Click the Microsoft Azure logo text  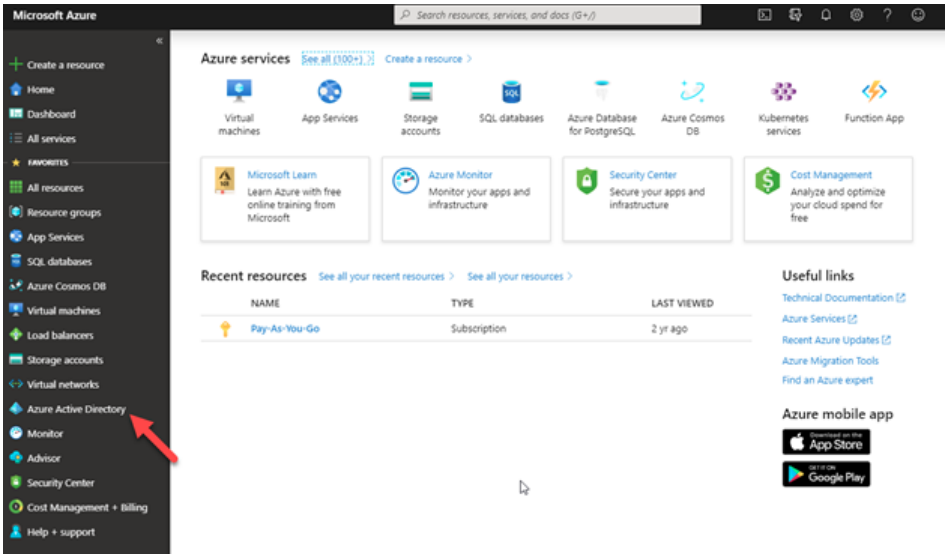pos(55,15)
